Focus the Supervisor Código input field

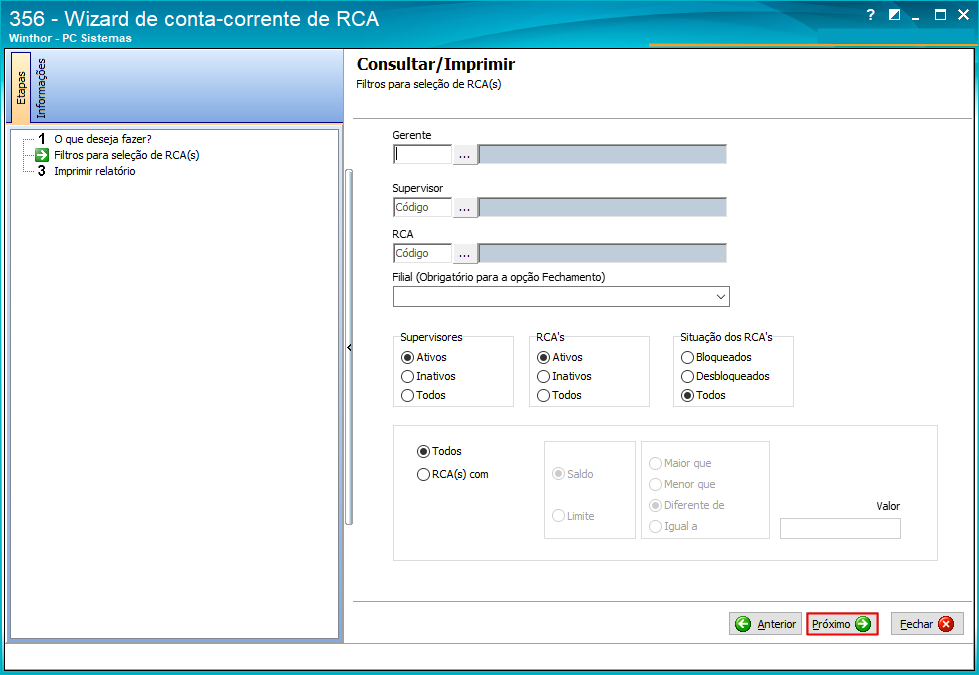click(423, 207)
